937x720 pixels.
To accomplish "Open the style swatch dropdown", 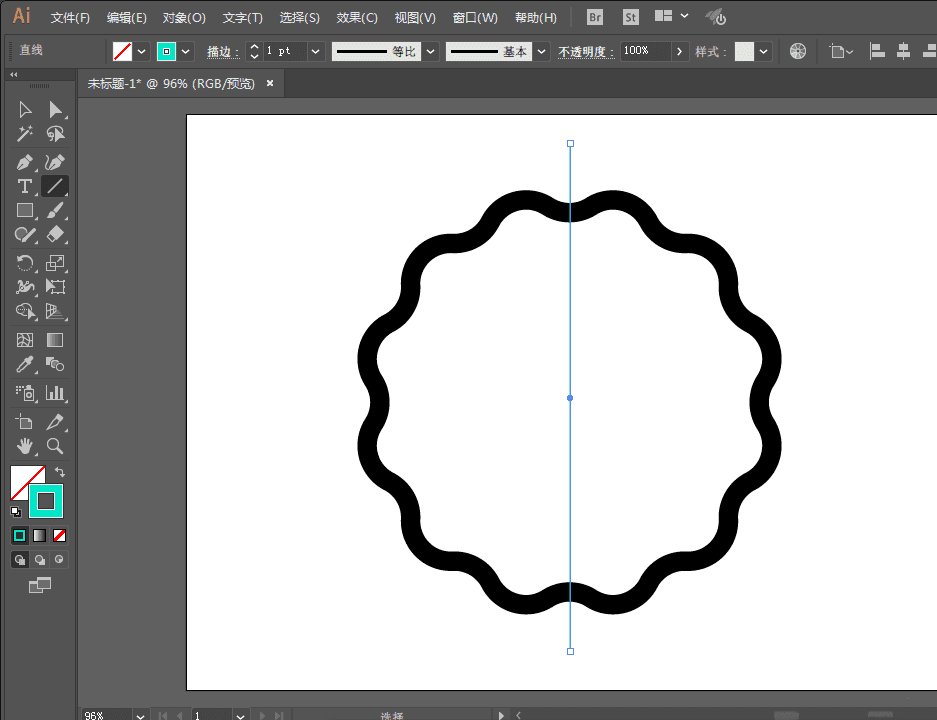I will [x=765, y=51].
